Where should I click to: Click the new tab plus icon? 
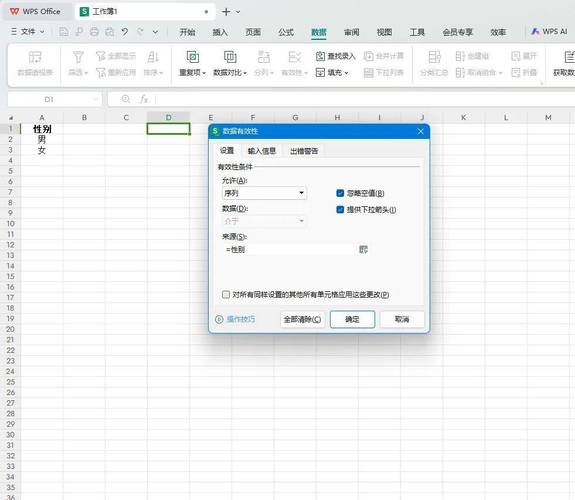(226, 12)
